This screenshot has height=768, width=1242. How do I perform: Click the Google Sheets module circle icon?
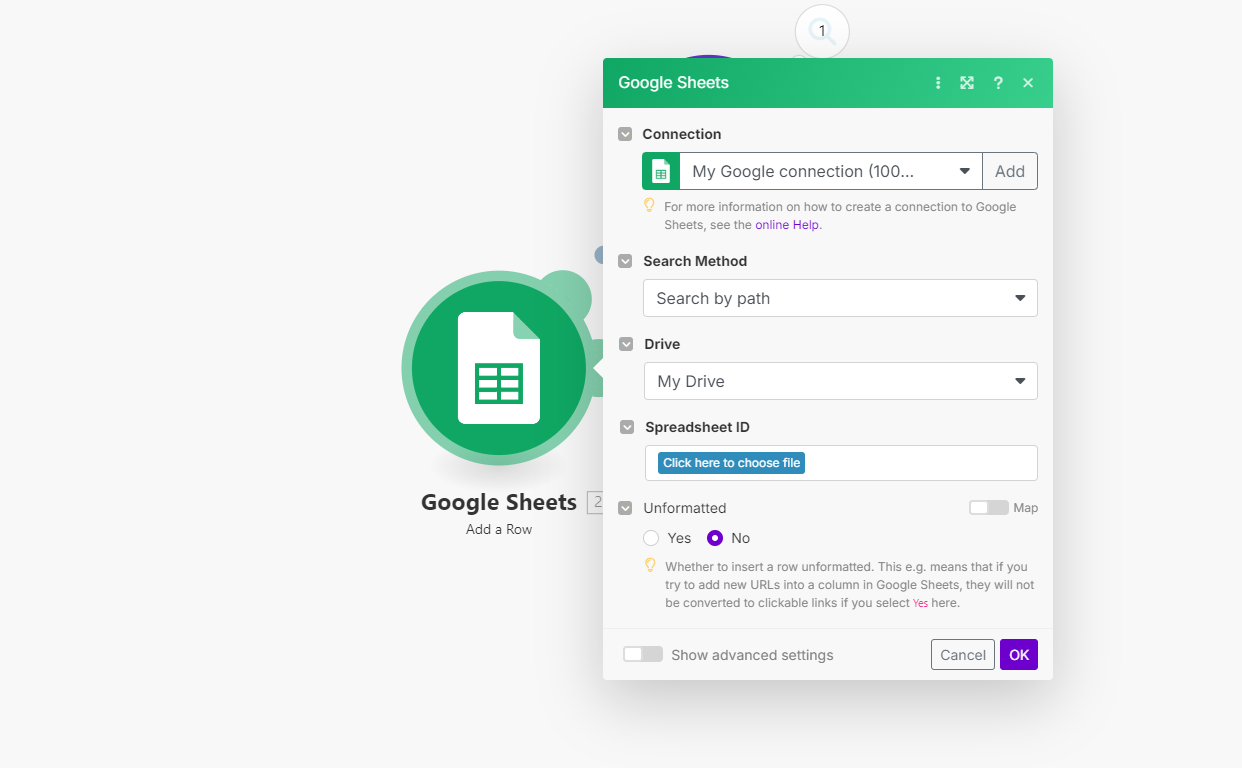point(498,368)
